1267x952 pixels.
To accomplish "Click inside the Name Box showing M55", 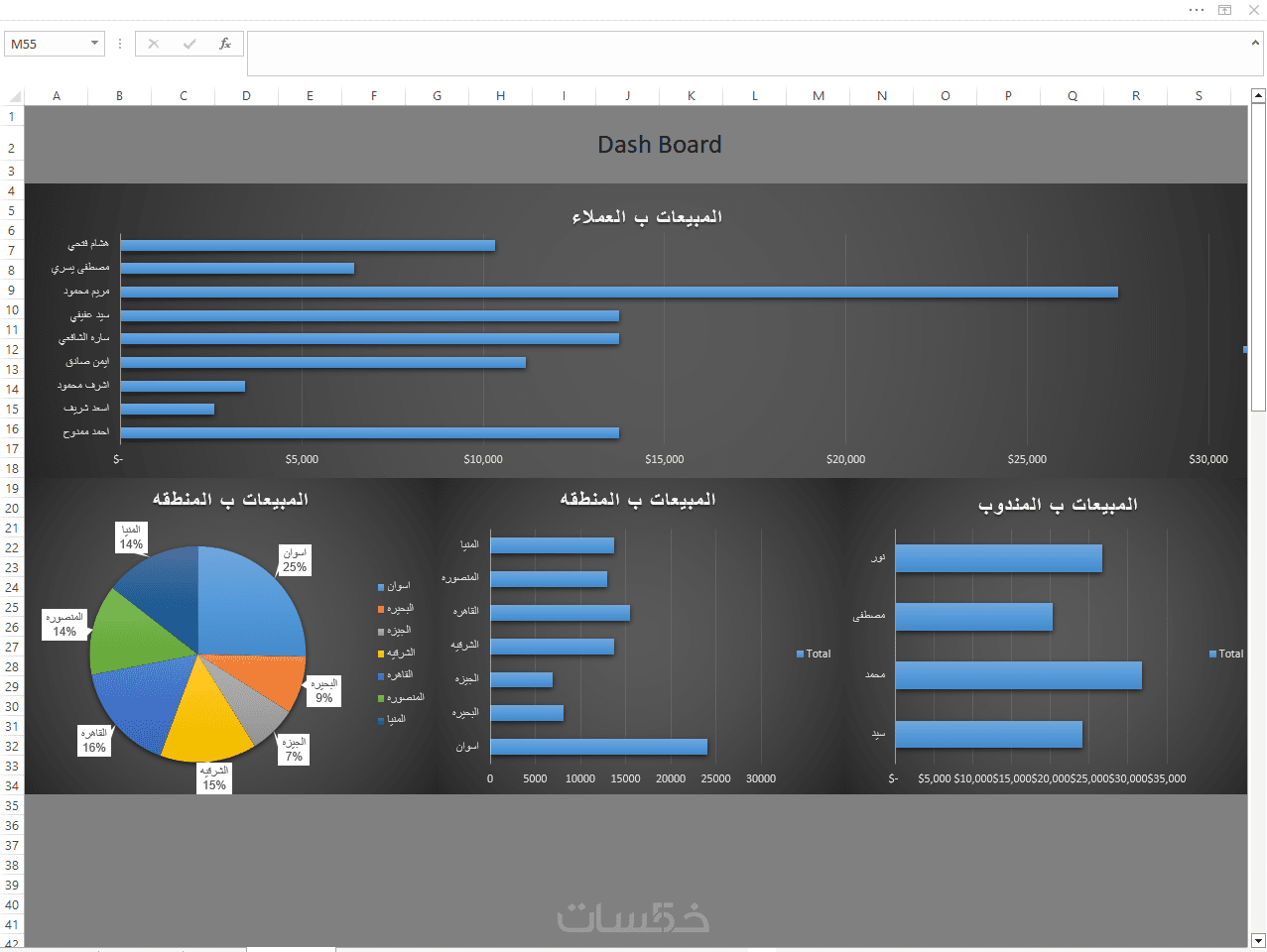I will [x=46, y=44].
